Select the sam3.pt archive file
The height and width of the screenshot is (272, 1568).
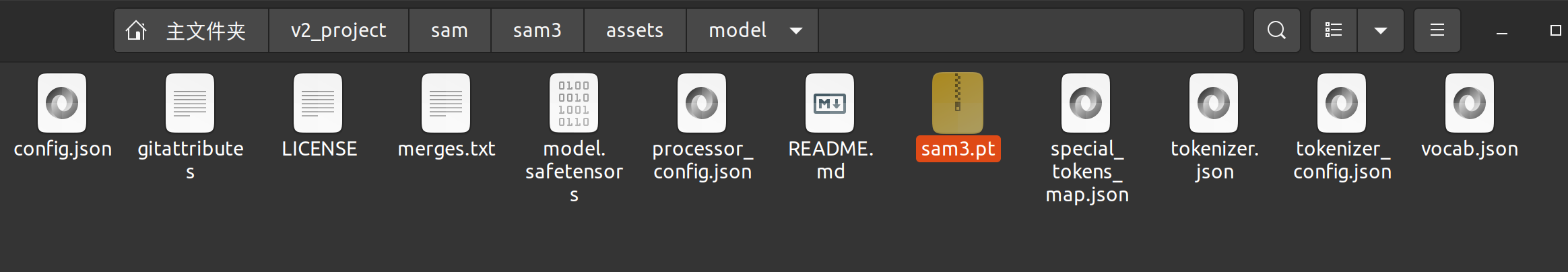point(958,103)
